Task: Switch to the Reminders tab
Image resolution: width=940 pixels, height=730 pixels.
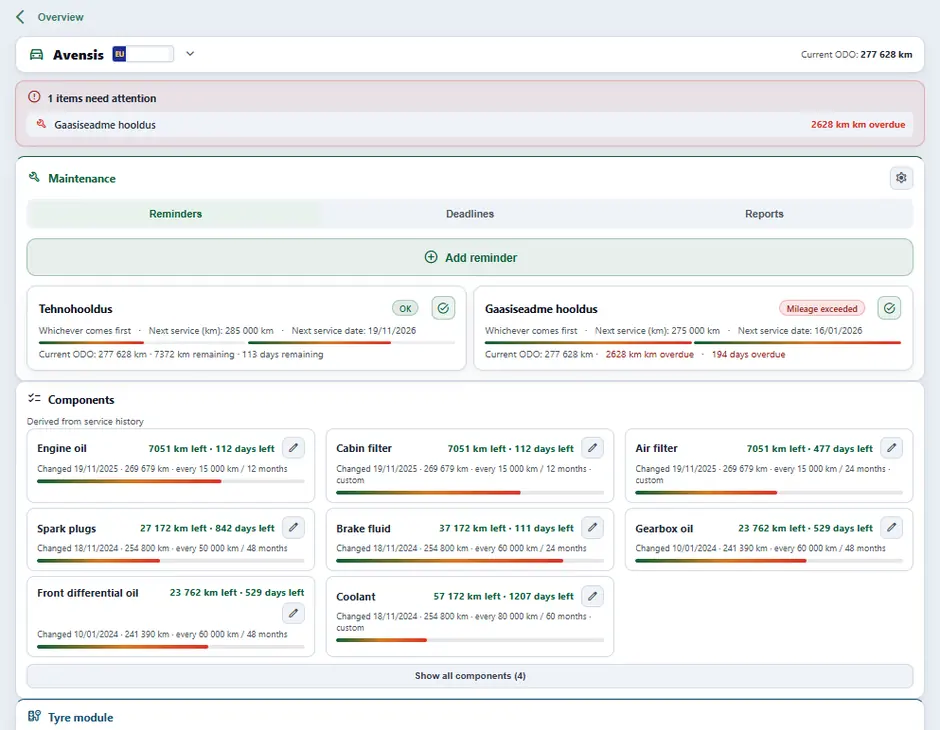Action: coord(175,214)
